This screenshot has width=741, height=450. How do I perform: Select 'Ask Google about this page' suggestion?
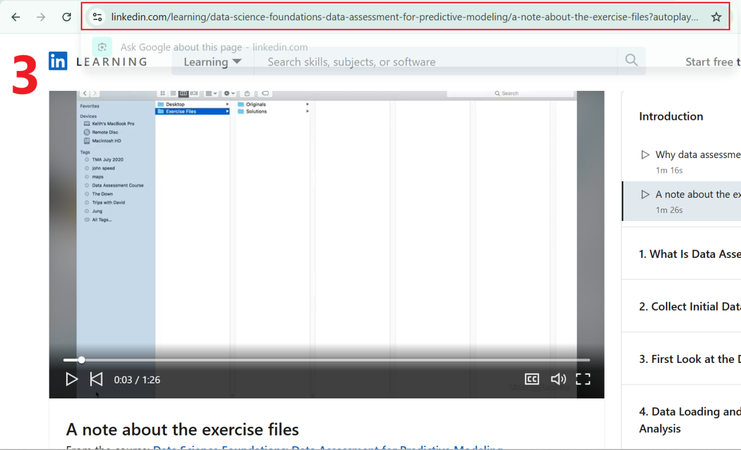point(214,47)
